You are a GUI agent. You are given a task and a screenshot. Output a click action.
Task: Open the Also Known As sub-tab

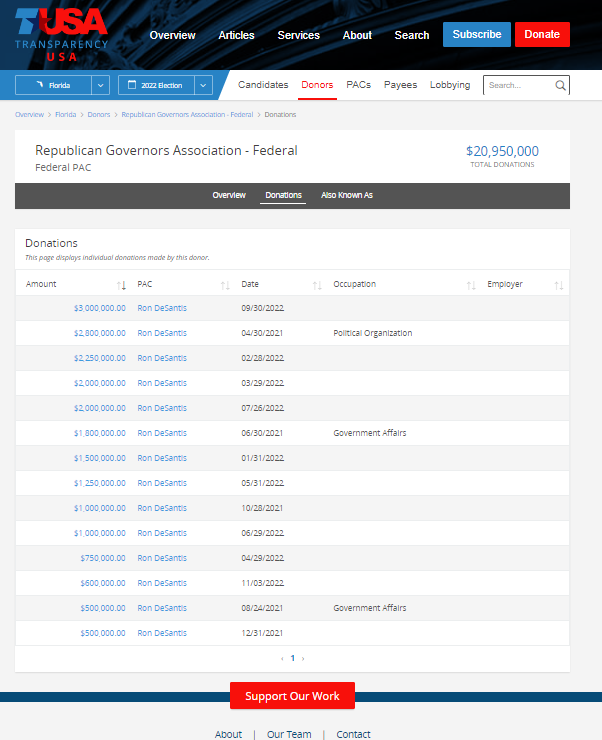coord(347,195)
